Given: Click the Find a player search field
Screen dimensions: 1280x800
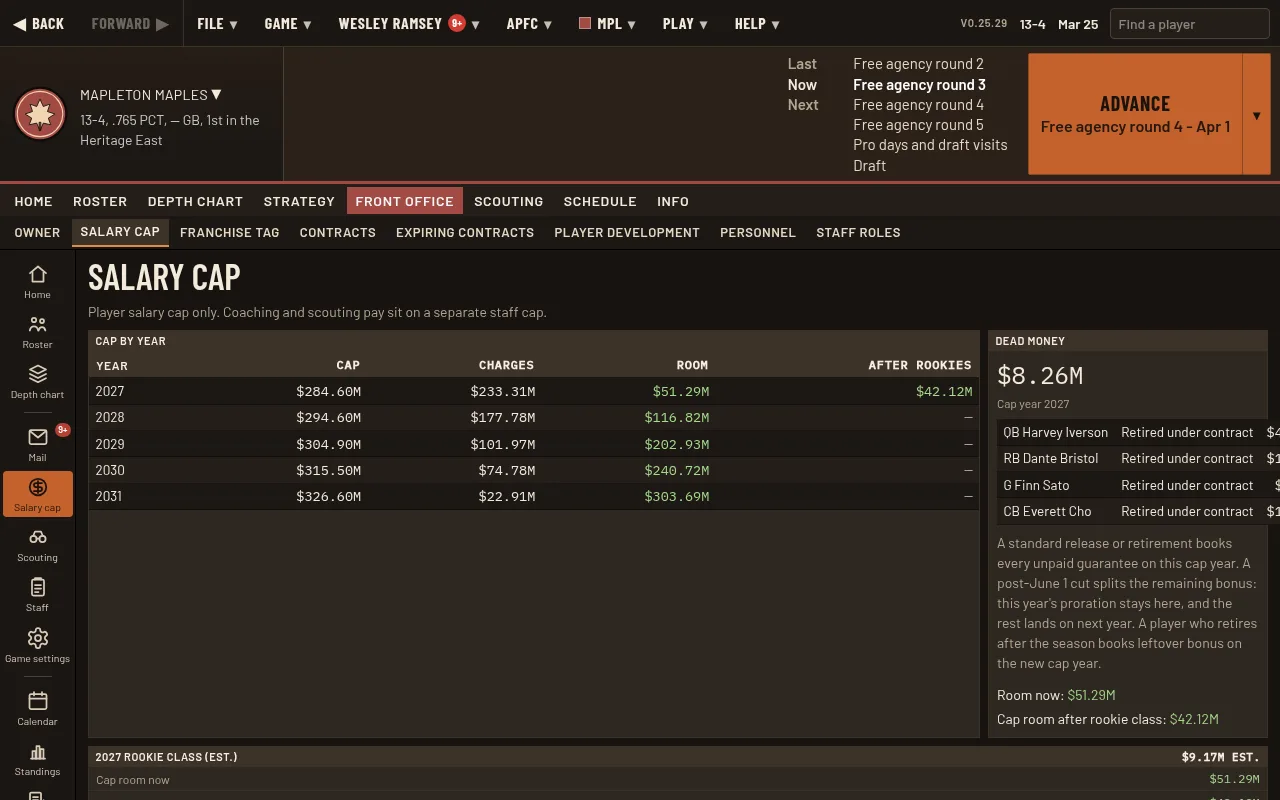Looking at the screenshot, I should [1189, 24].
